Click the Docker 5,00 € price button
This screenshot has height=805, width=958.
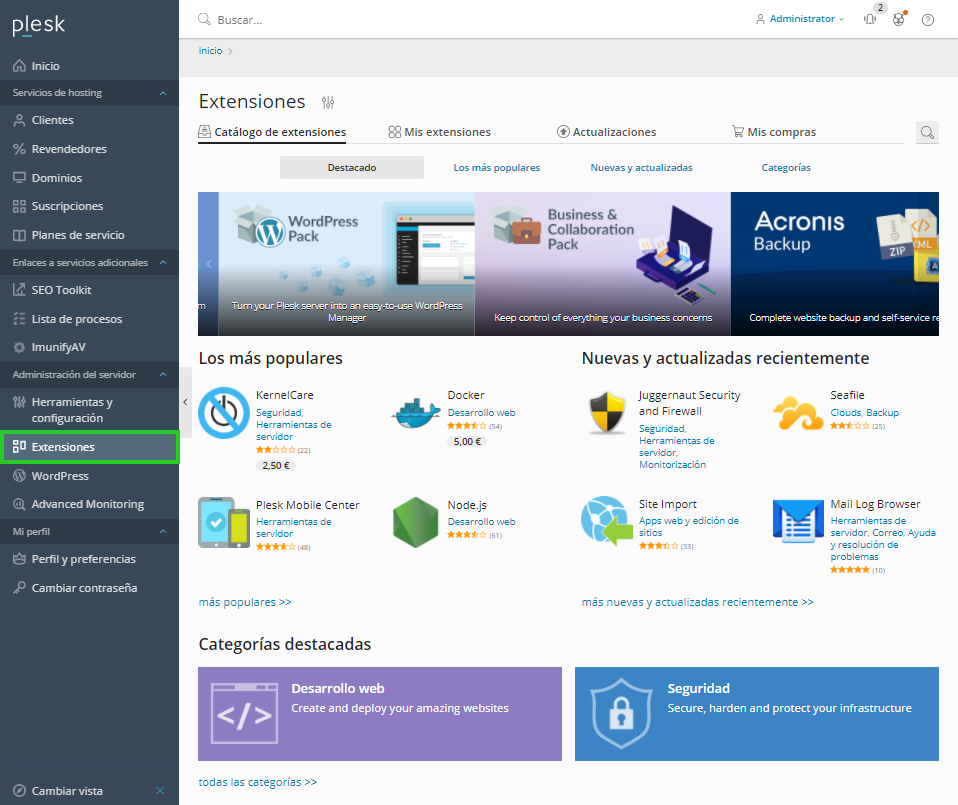pyautogui.click(x=467, y=442)
